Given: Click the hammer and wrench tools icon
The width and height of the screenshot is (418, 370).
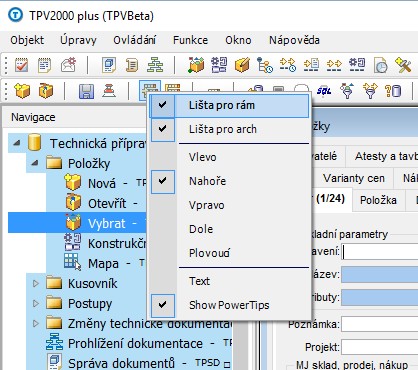Looking at the screenshot, I should (403, 65).
